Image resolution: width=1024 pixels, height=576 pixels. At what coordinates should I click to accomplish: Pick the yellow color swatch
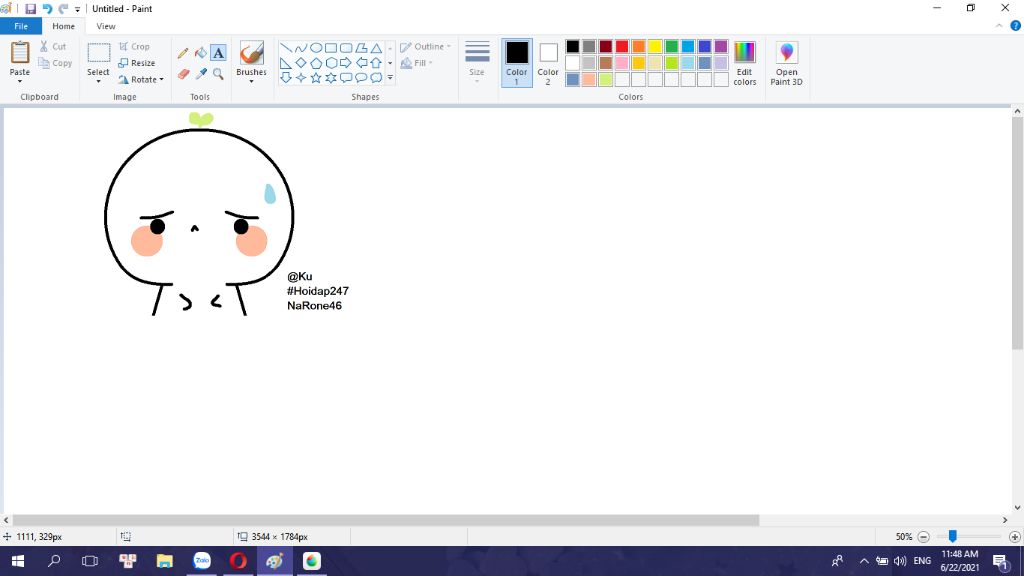[x=655, y=46]
